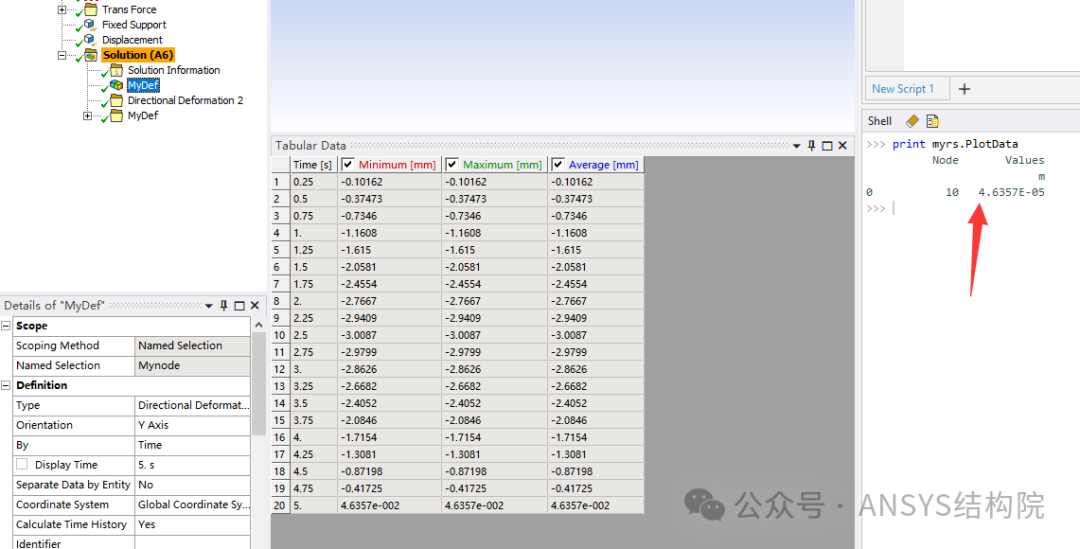Click the Type Directional Deformation field
The height and width of the screenshot is (549, 1080).
[x=193, y=405]
